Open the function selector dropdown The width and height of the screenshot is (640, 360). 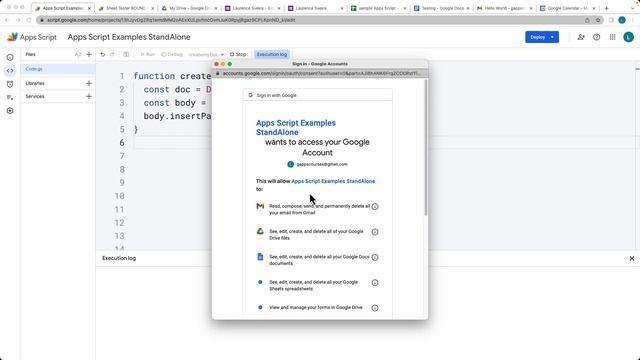pyautogui.click(x=206, y=54)
